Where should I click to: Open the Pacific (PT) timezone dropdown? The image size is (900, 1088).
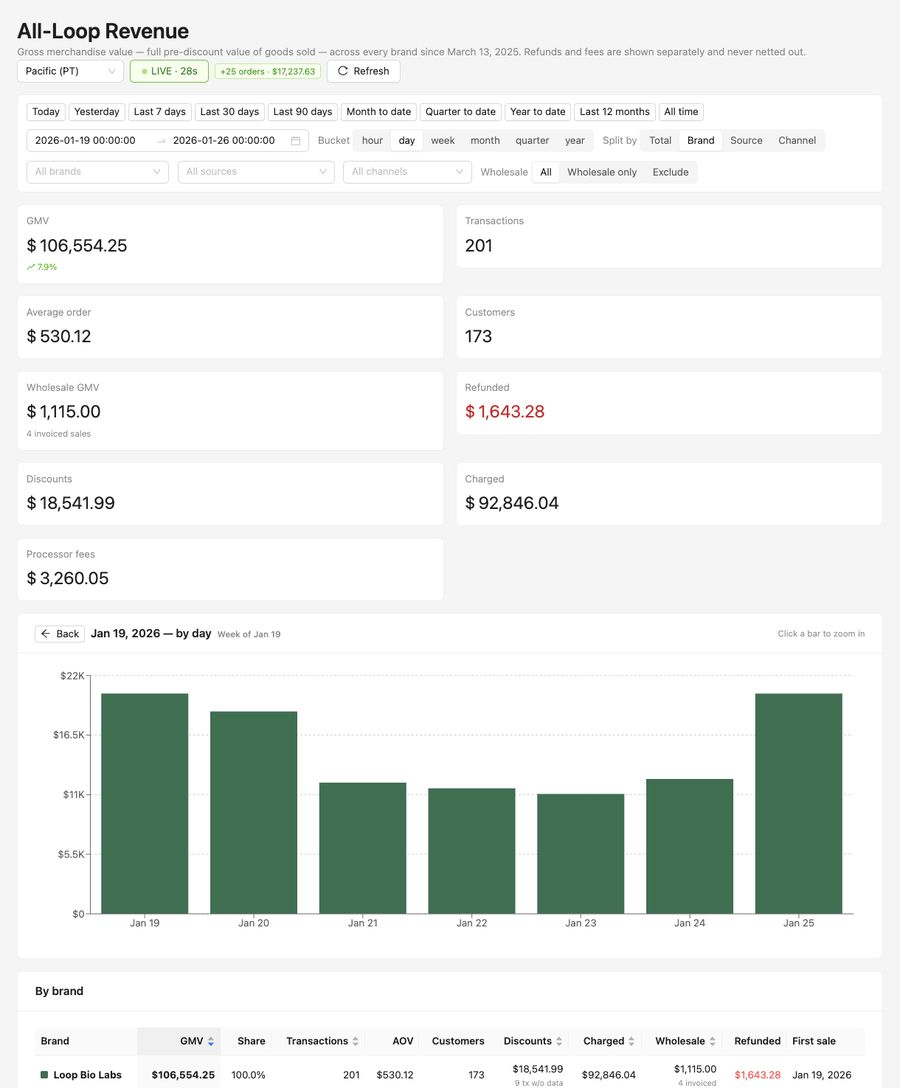point(70,71)
